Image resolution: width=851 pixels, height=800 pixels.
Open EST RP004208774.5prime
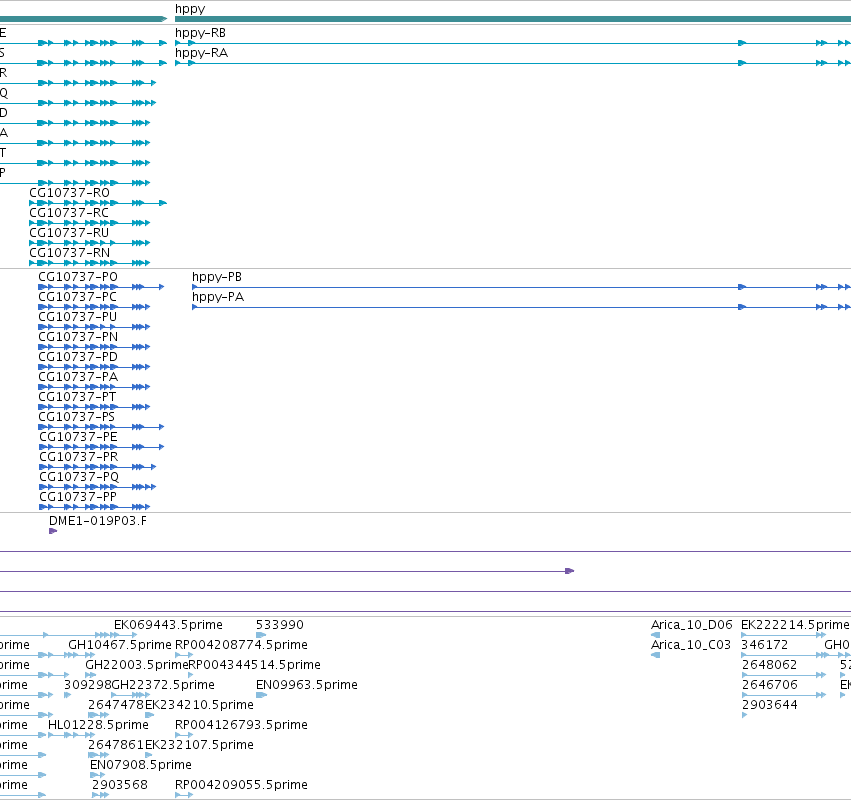[241, 645]
